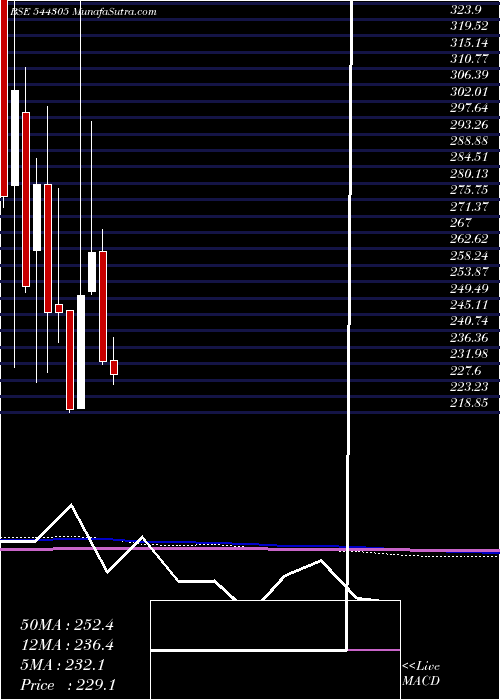Click the 249.49 price axis label

(x=469, y=288)
